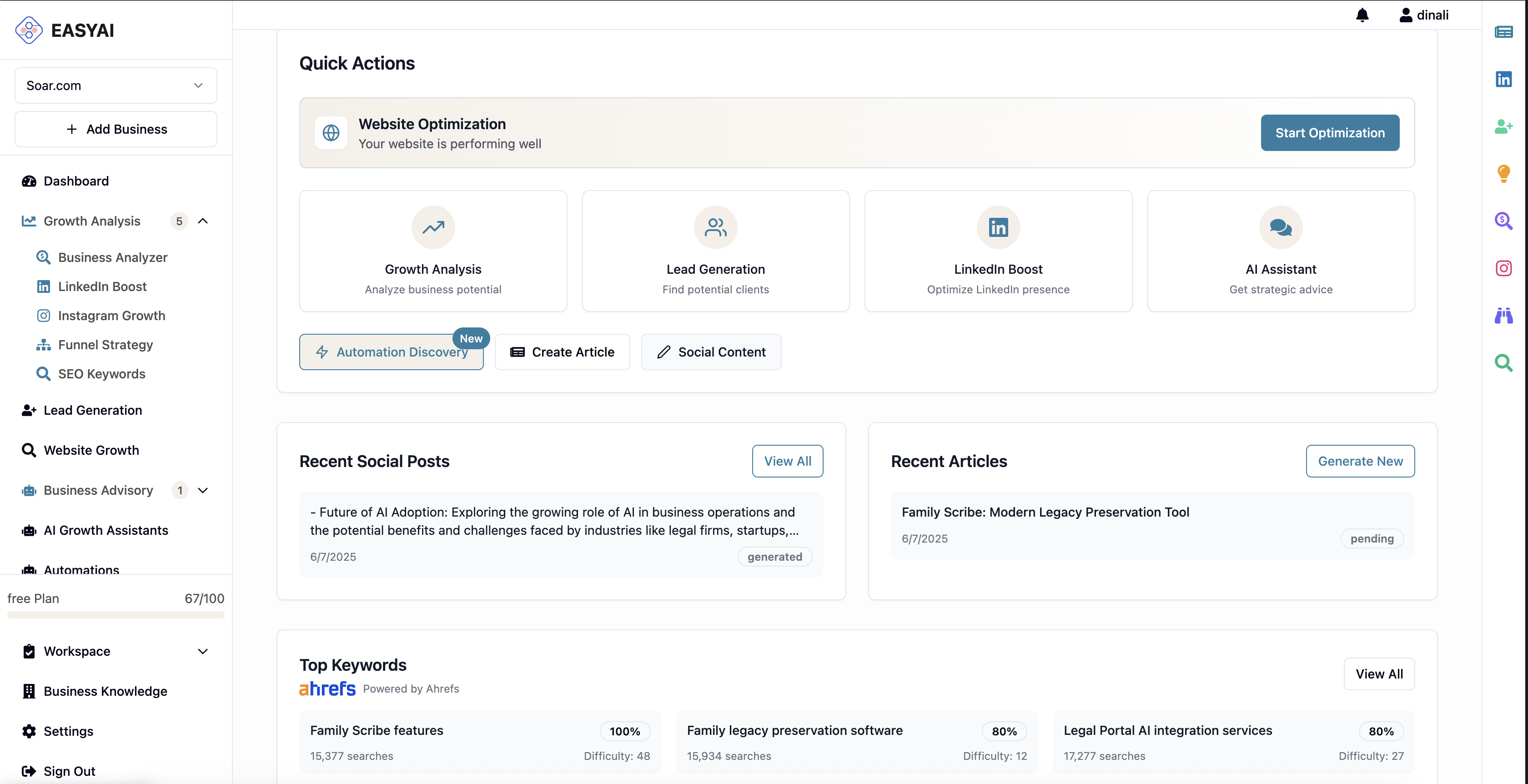Click the EASYAI logo icon
1528x784 pixels.
tap(29, 30)
